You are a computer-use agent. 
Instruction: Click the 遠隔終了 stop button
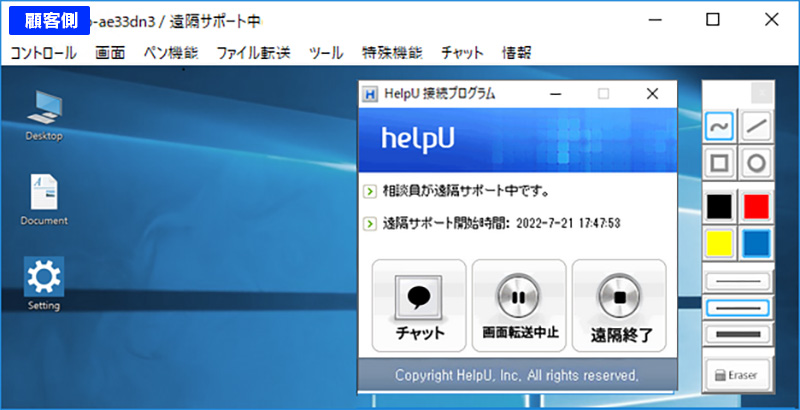(619, 305)
